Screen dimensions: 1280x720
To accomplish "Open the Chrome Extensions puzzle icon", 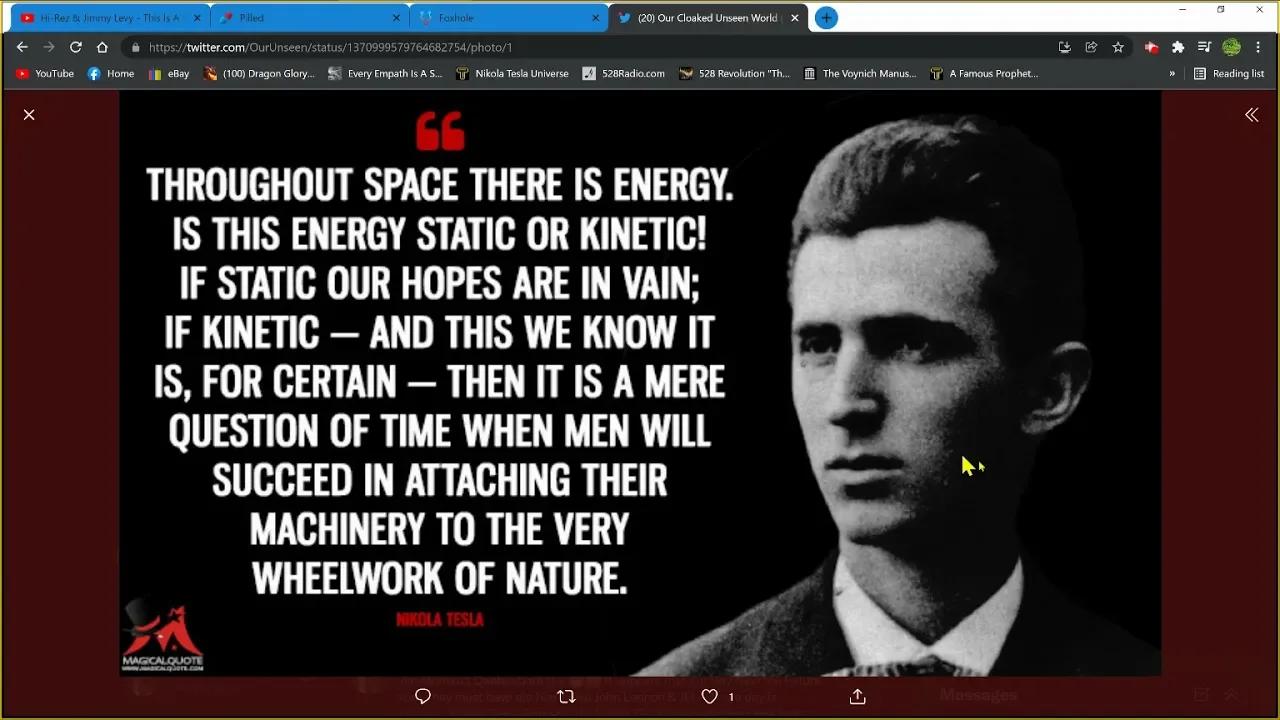I will tap(1178, 46).
